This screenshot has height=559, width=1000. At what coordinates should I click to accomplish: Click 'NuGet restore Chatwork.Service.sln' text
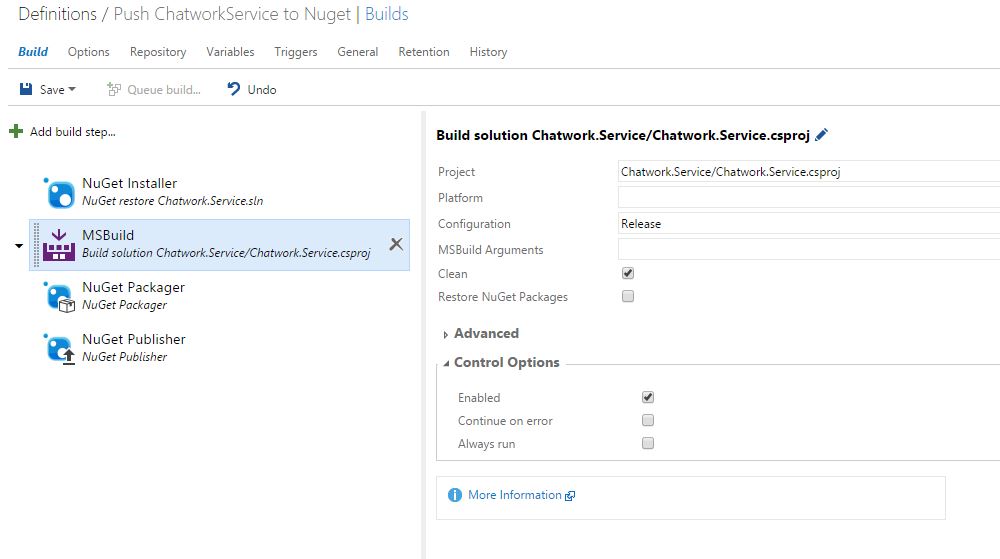[x=172, y=201]
